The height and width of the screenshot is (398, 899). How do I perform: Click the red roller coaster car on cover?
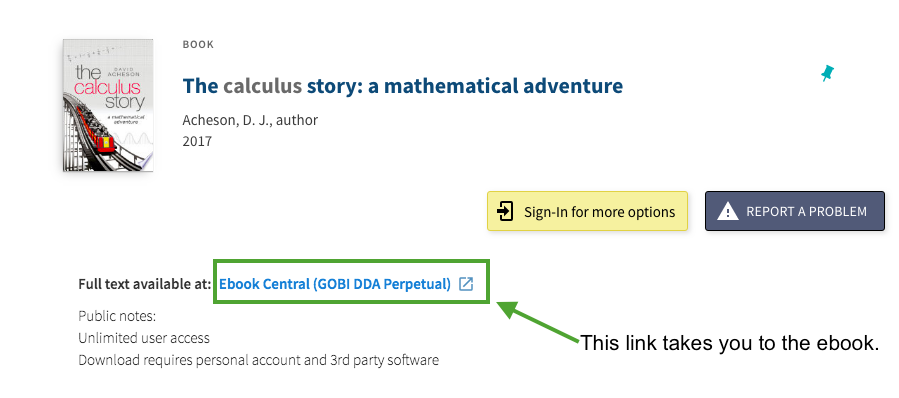pyautogui.click(x=104, y=142)
